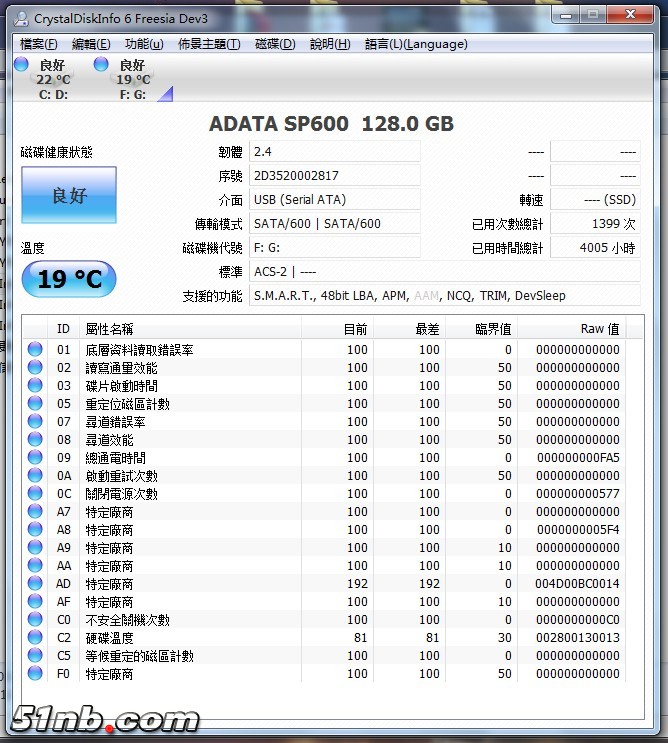This screenshot has height=743, width=668.
Task: Click the 傳輸模式 SATA/600 field
Action: pos(334,223)
